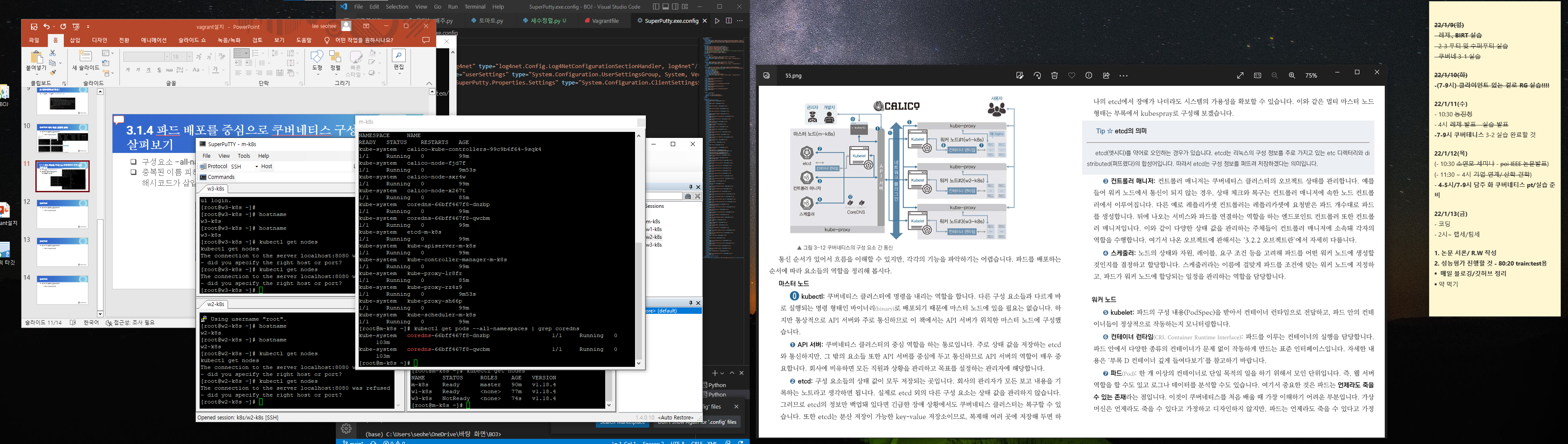Start slideshow from quick access toolbar

[75, 27]
